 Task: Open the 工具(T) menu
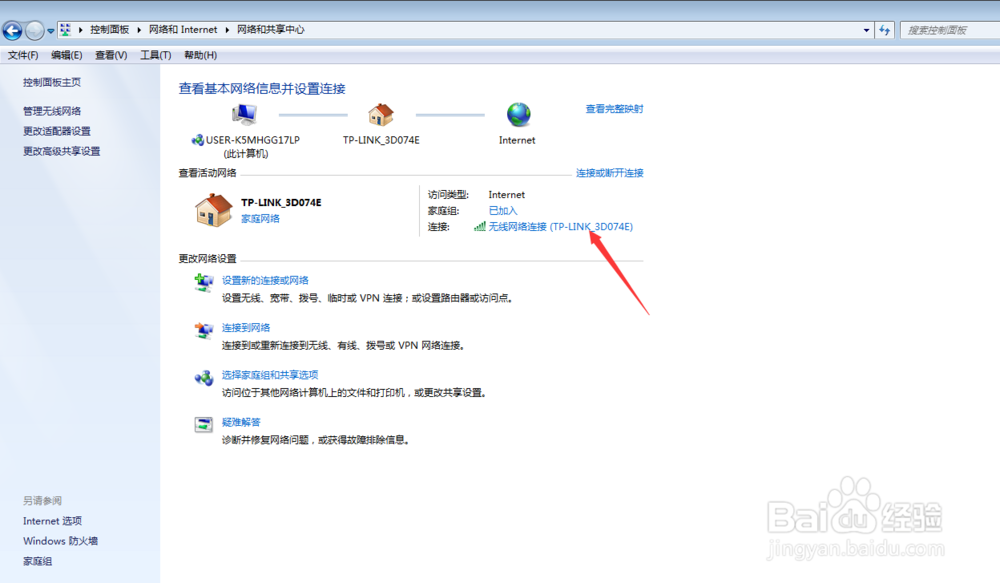coord(154,54)
